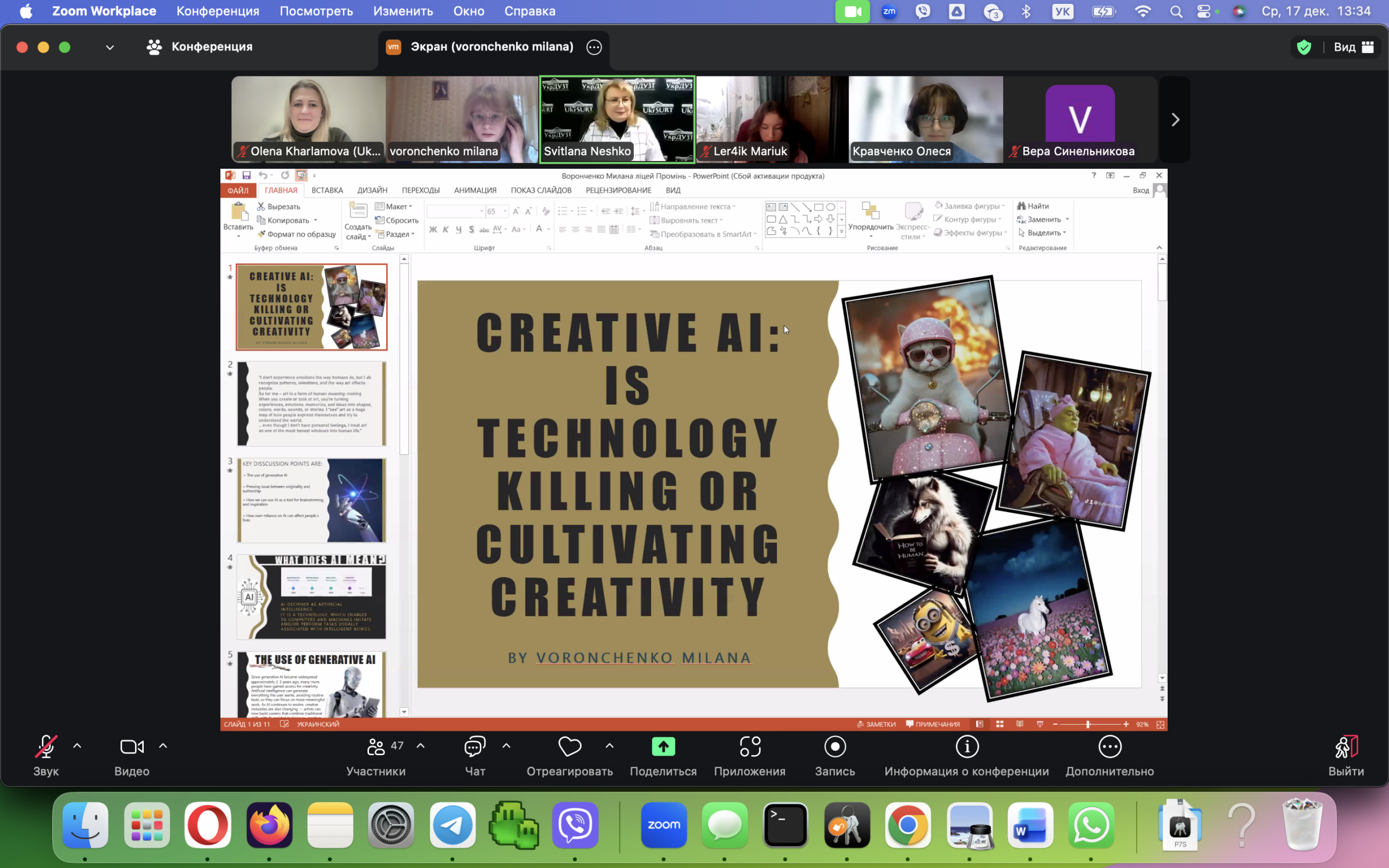Click the green encryption shield icon
Screen dimensions: 1389x868
pyautogui.click(x=1304, y=47)
